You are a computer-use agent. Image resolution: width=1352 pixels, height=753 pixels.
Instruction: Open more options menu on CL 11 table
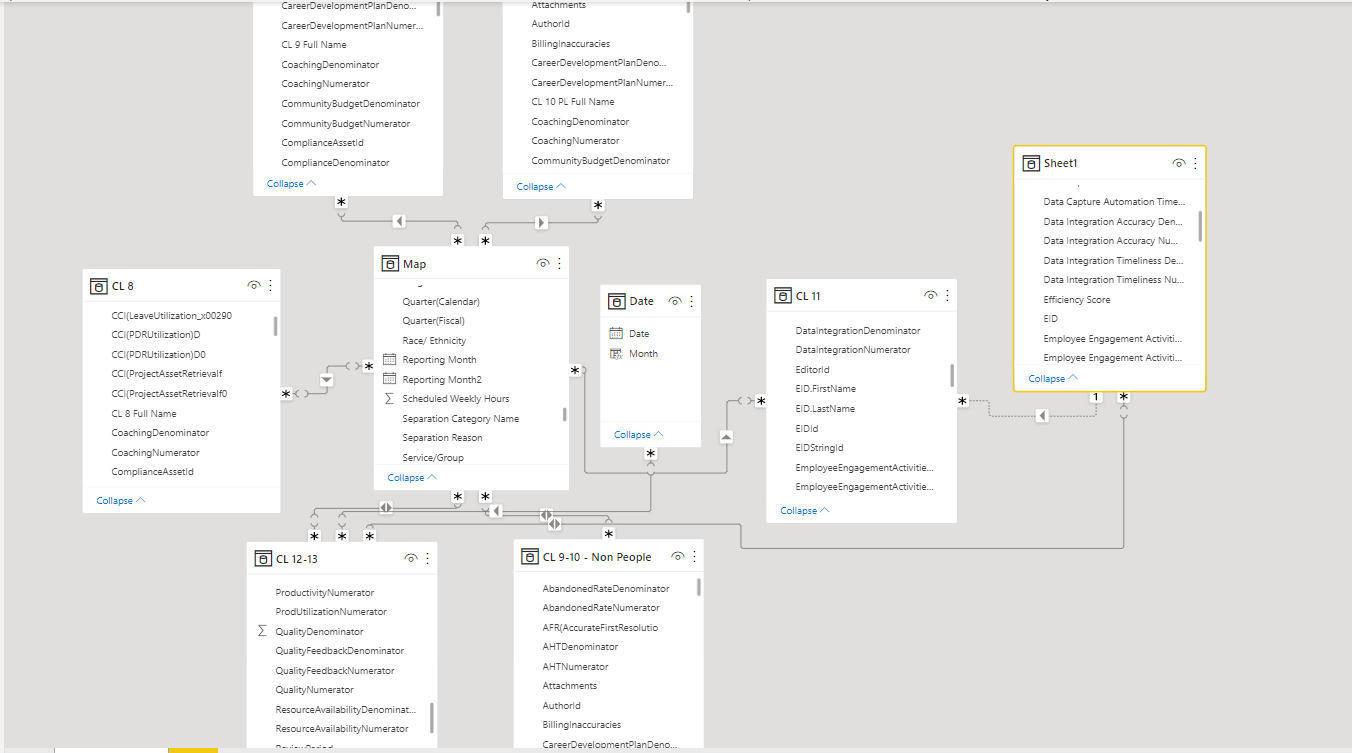(x=947, y=296)
